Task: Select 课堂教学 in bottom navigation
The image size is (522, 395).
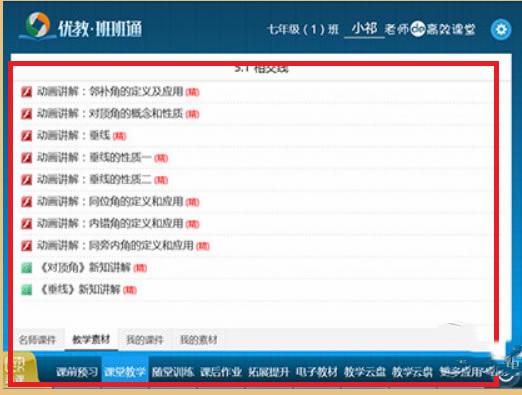Action: point(125,372)
